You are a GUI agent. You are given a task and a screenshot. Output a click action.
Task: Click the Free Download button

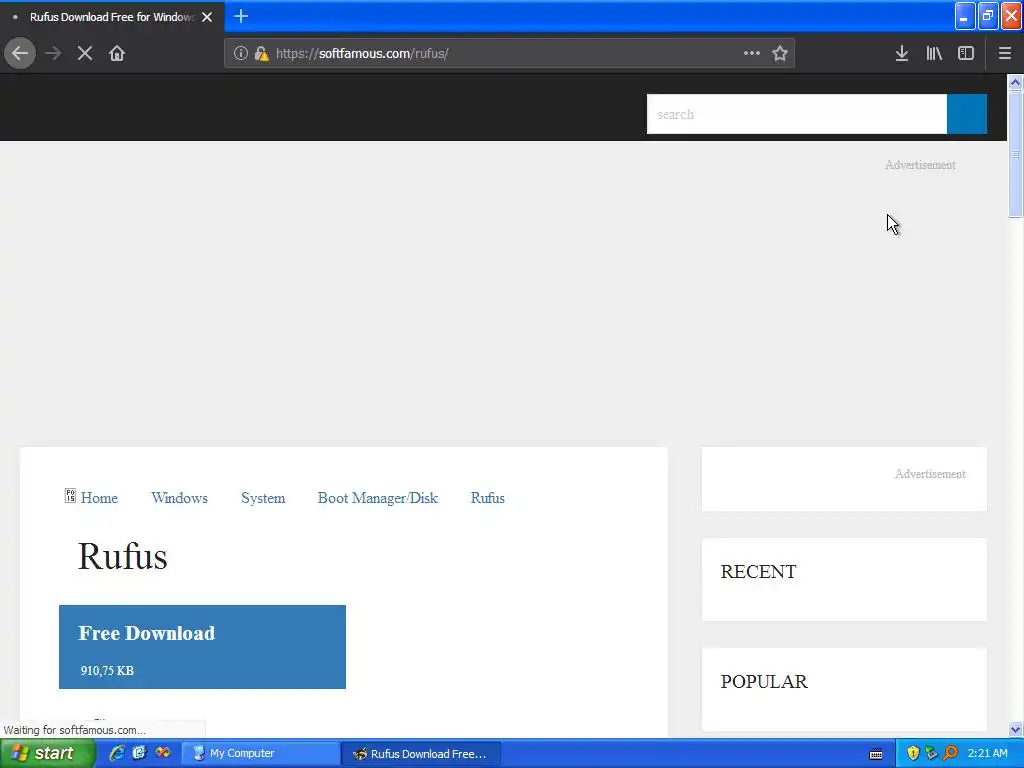[x=202, y=647]
